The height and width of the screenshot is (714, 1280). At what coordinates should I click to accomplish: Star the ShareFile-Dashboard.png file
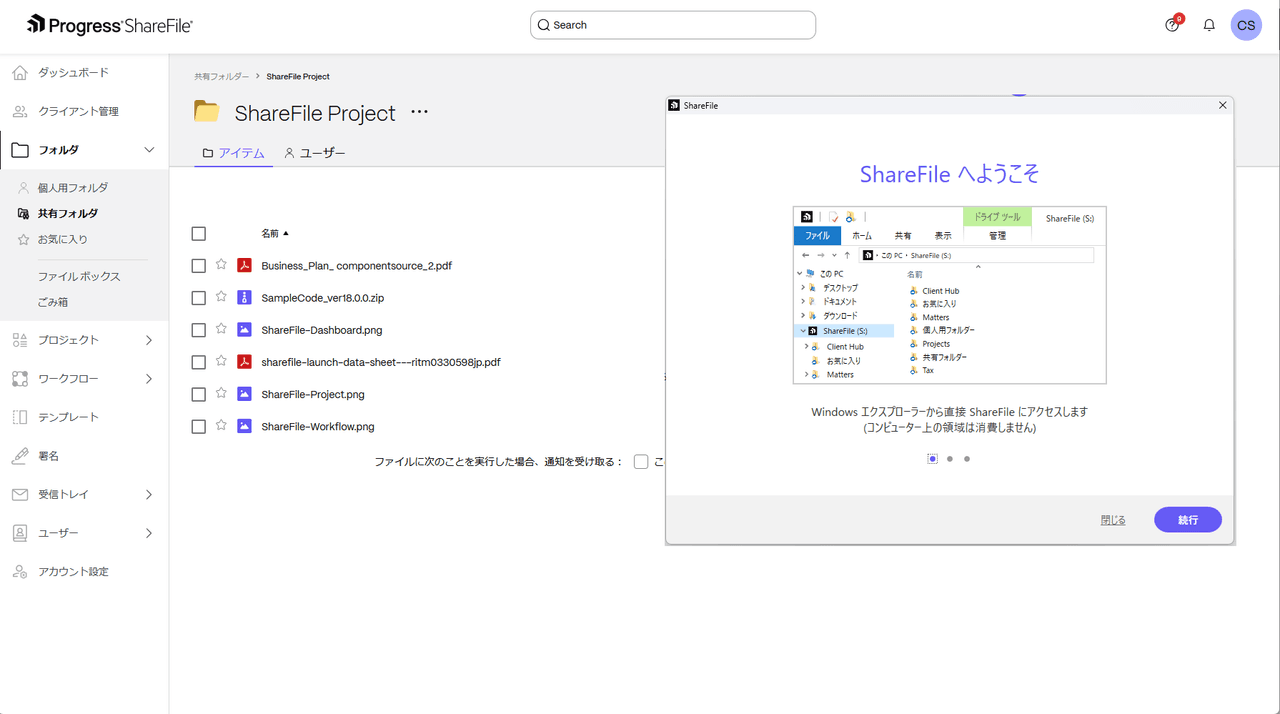221,329
